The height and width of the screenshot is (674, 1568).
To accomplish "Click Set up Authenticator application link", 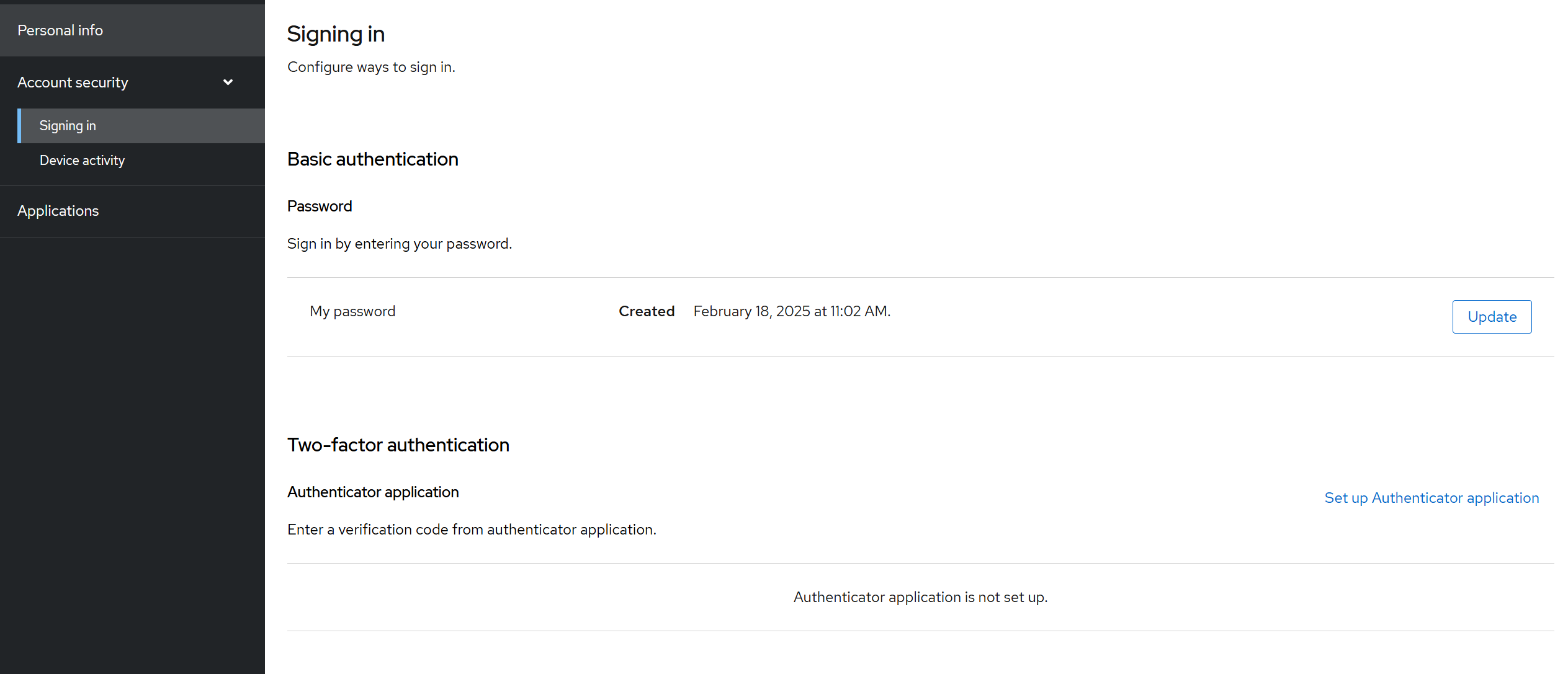I will [1431, 498].
